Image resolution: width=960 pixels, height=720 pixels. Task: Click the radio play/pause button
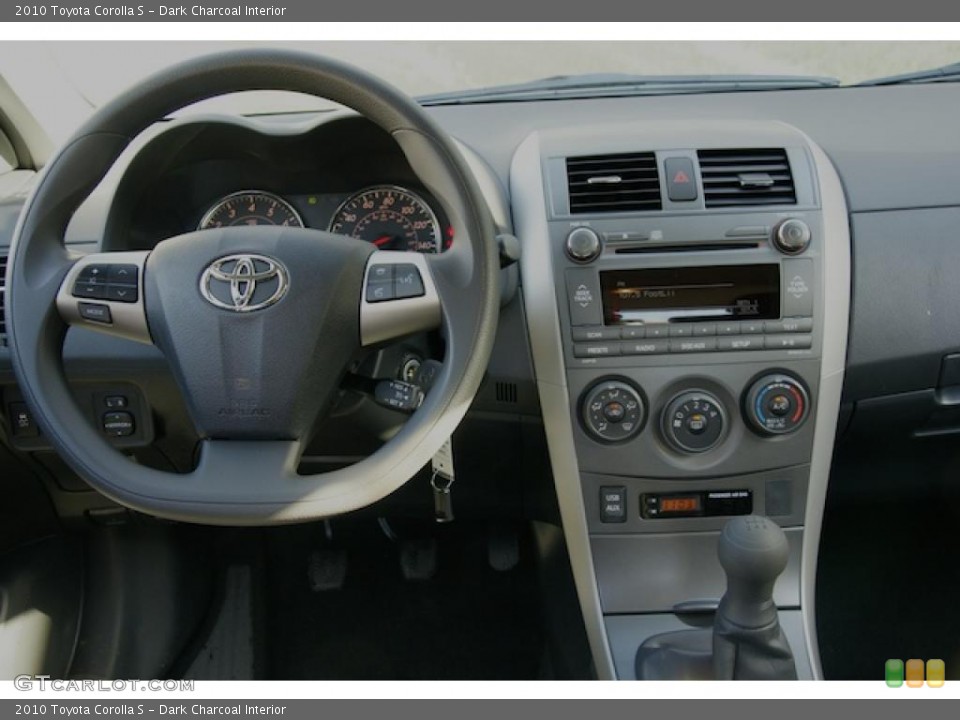tap(789, 342)
